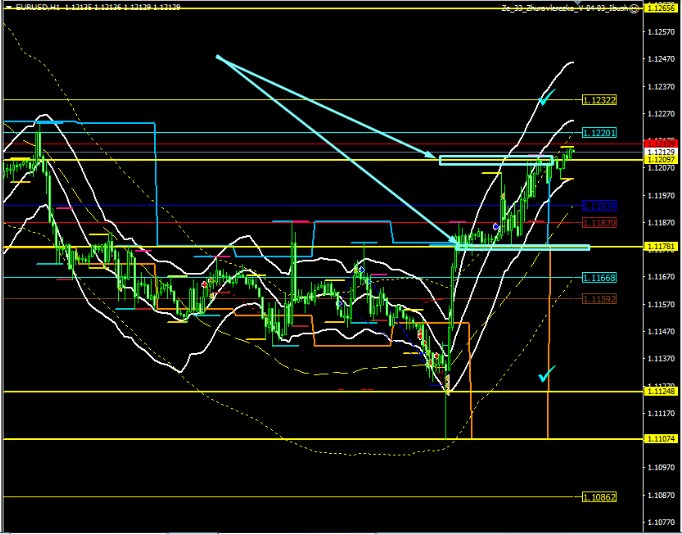Click the small triangle beside the EURUSD,H1 title
This screenshot has height=534, width=682.
(6, 8)
